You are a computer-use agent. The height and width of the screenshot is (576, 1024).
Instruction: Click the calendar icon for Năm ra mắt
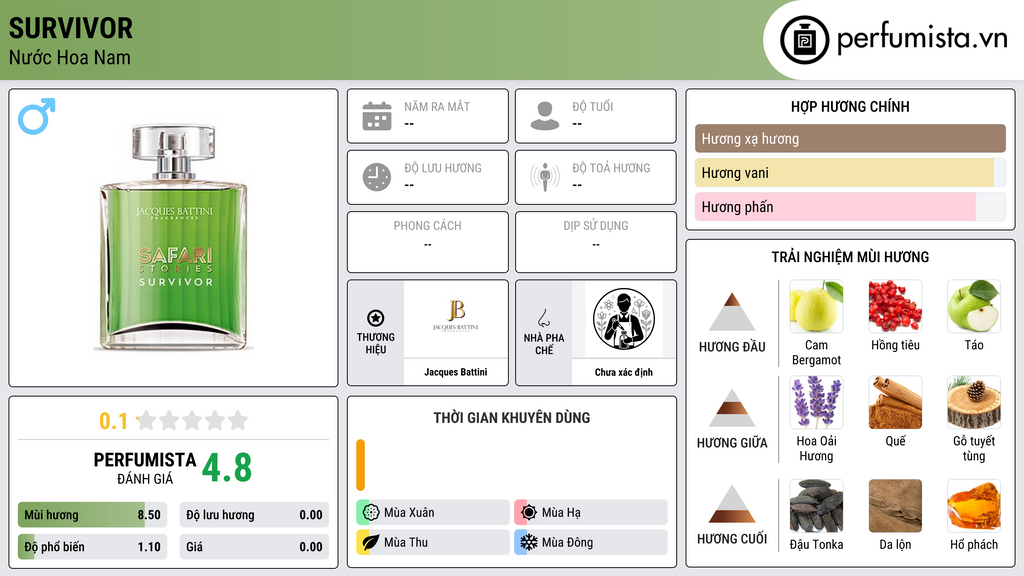coord(377,116)
